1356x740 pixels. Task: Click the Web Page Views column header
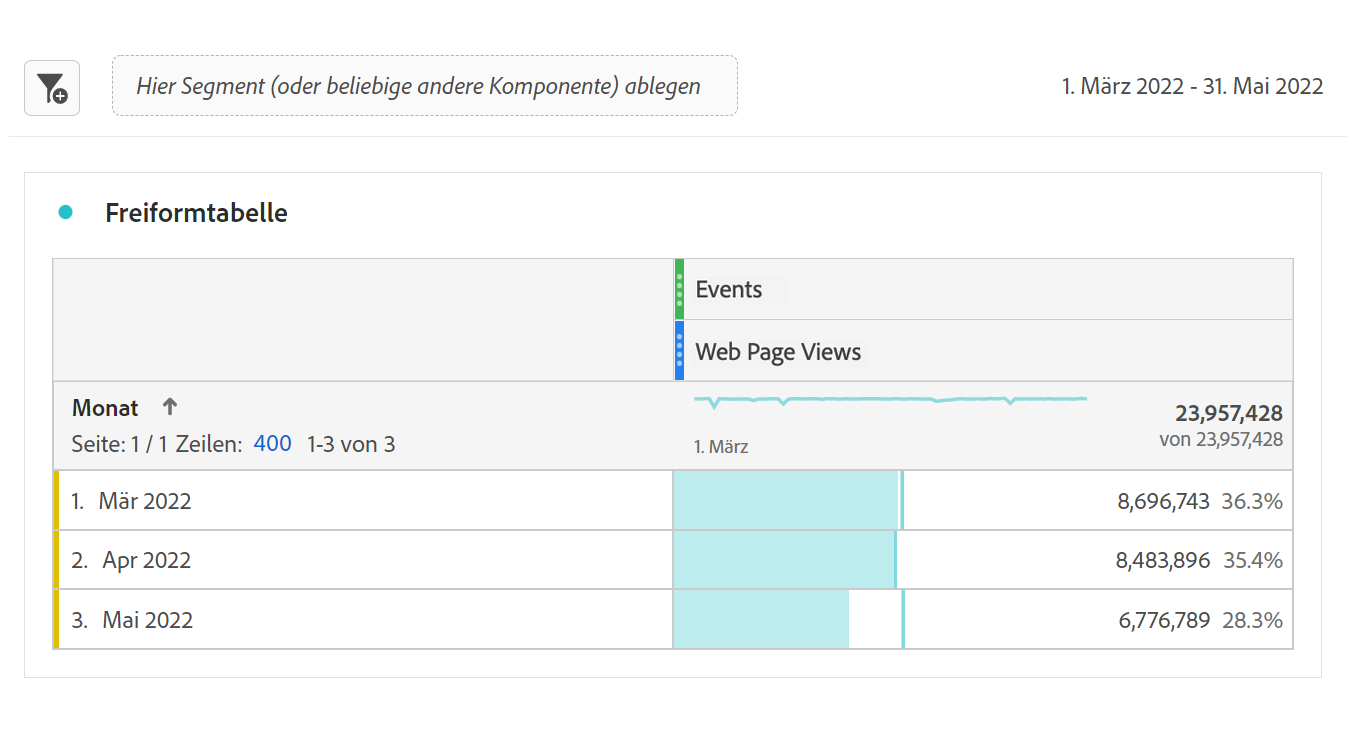click(778, 351)
